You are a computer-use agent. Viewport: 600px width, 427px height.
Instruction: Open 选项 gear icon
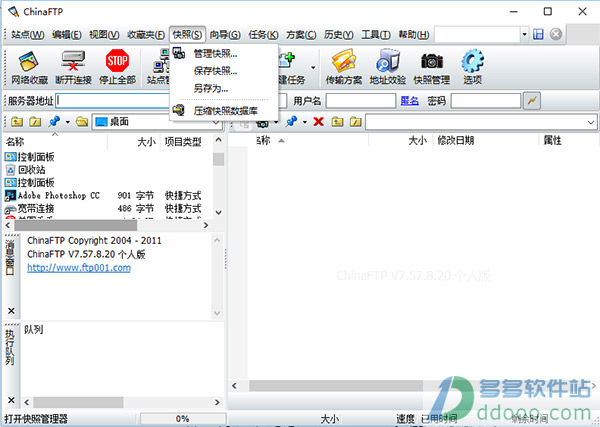(472, 67)
